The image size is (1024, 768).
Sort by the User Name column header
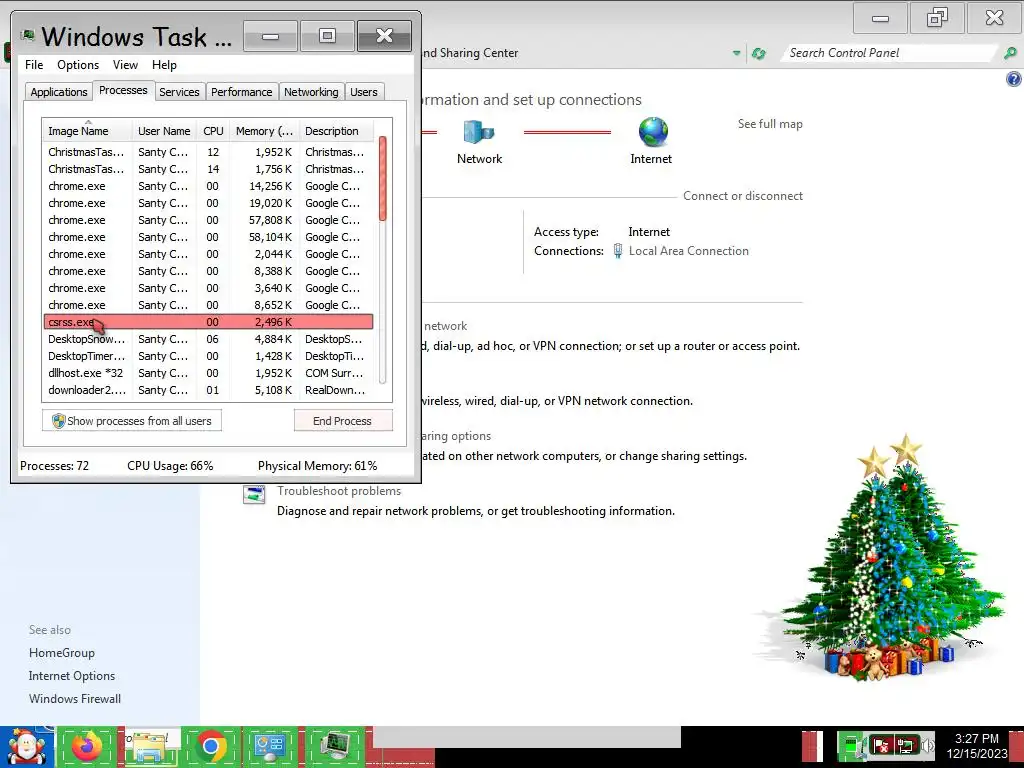tap(164, 131)
